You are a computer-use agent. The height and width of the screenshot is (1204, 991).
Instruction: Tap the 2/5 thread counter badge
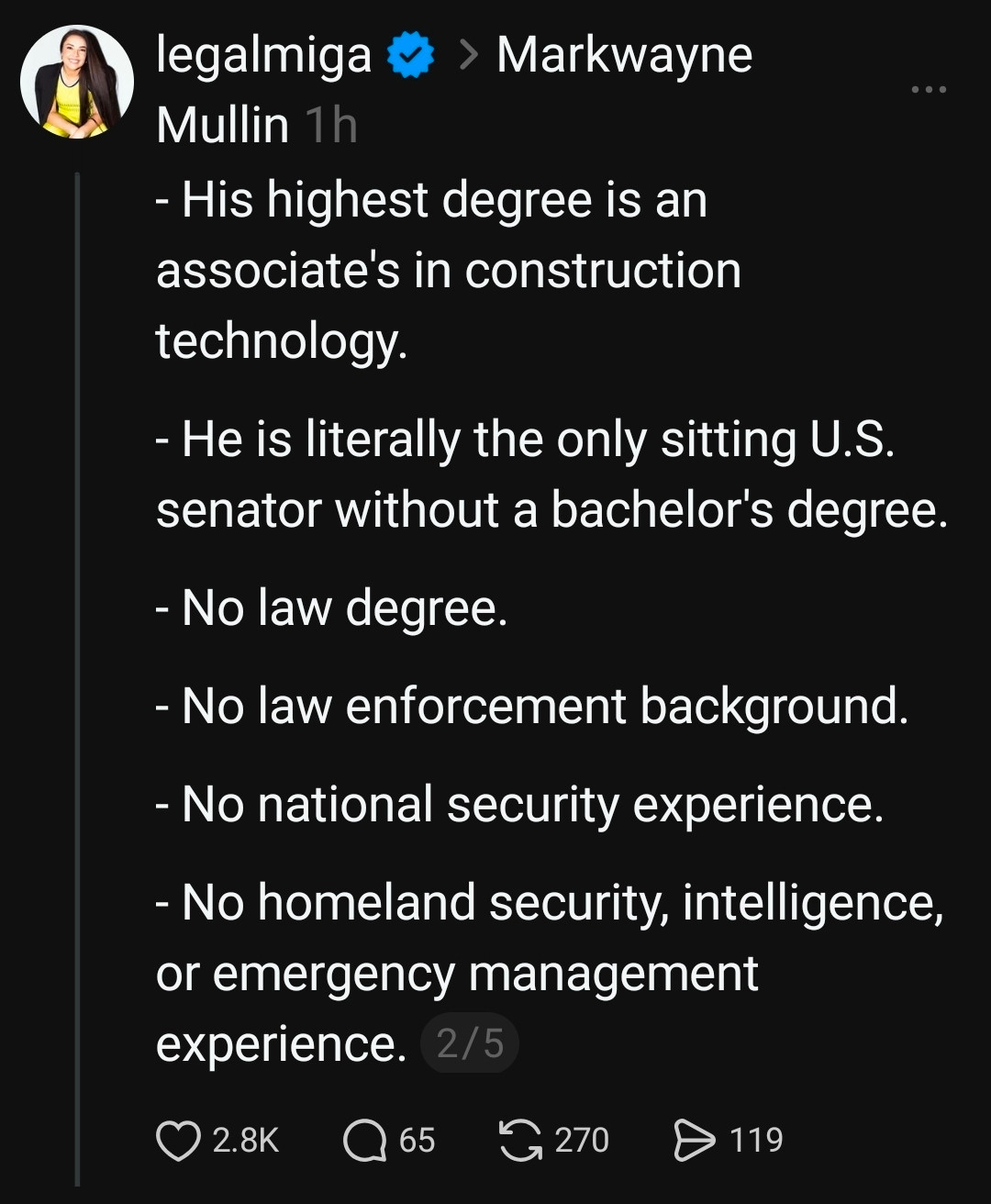pos(470,1043)
